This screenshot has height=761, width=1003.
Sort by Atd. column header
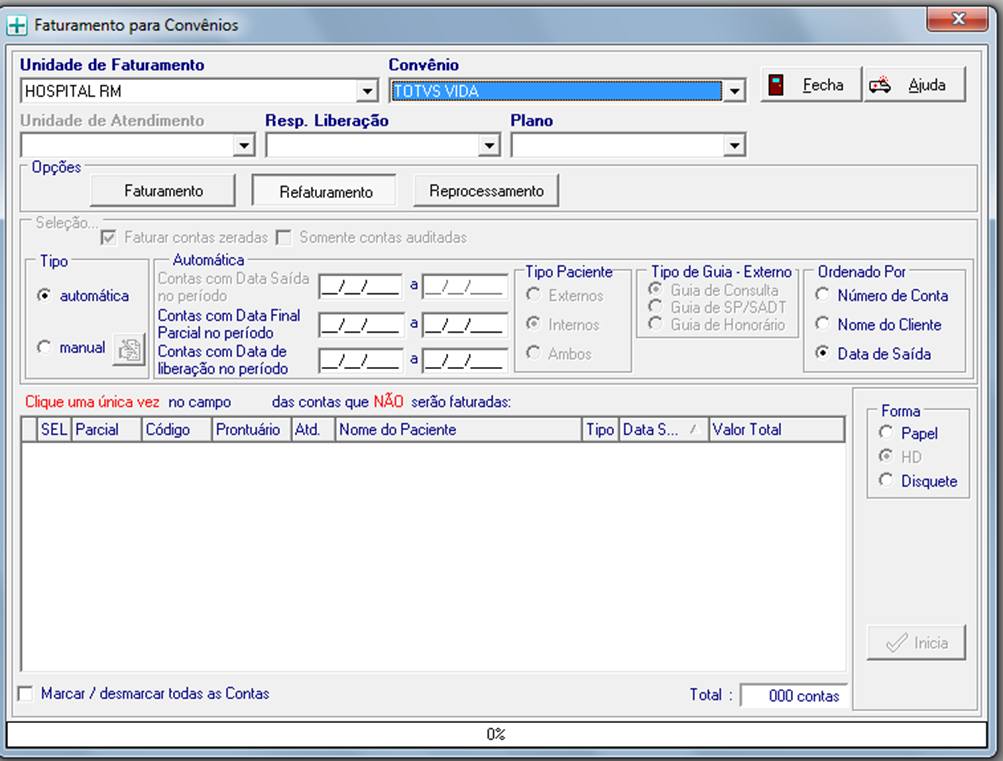pos(313,429)
